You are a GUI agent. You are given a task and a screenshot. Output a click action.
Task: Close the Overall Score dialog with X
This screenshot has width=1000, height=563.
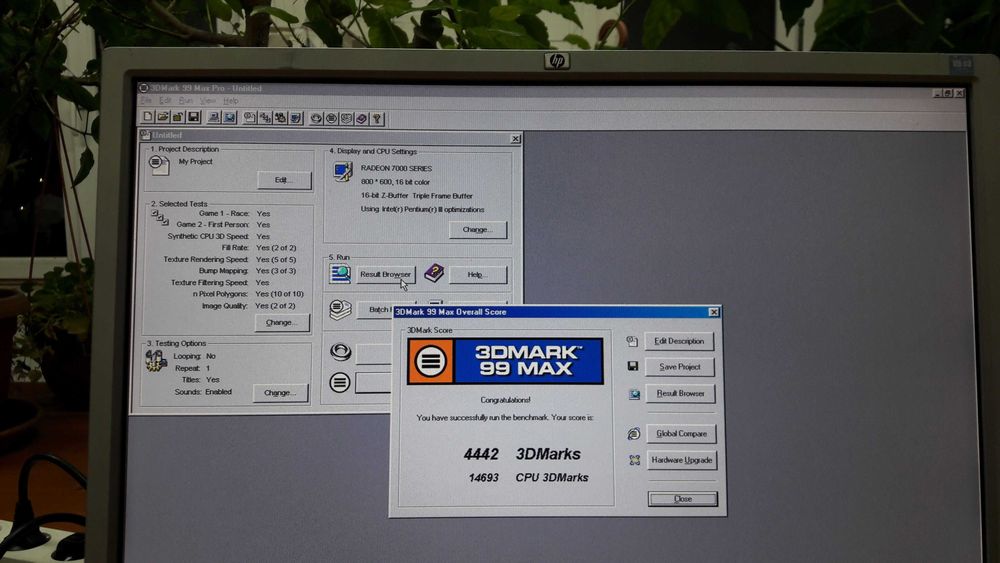(x=714, y=312)
